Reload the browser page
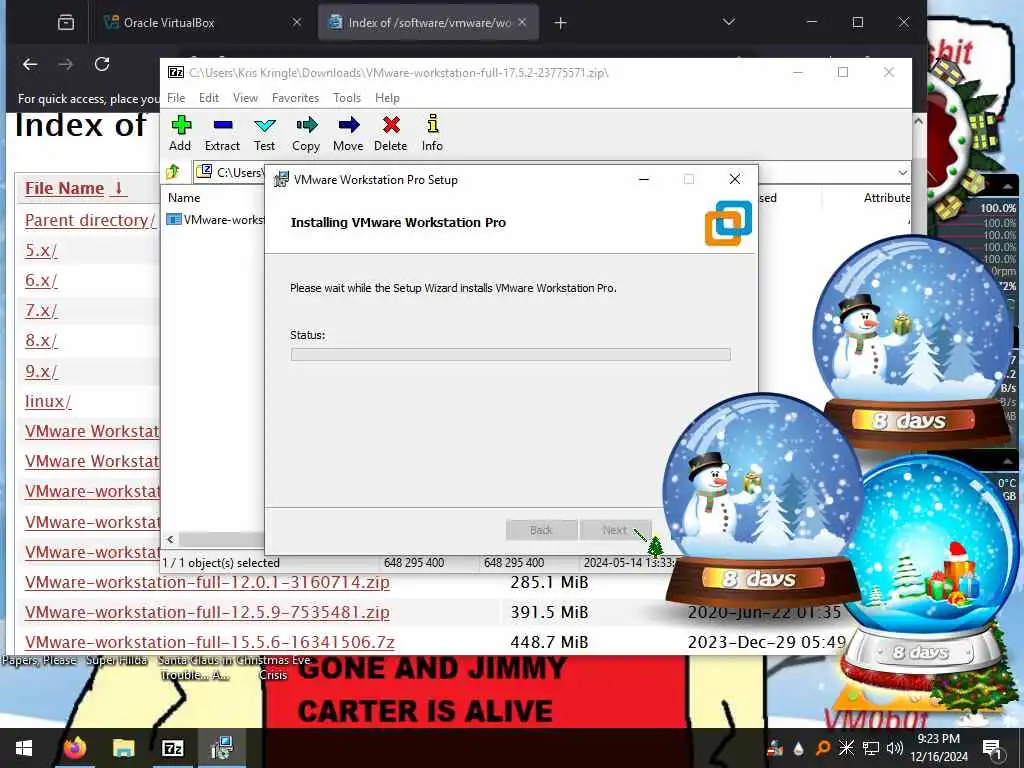The image size is (1024, 768). (x=102, y=64)
